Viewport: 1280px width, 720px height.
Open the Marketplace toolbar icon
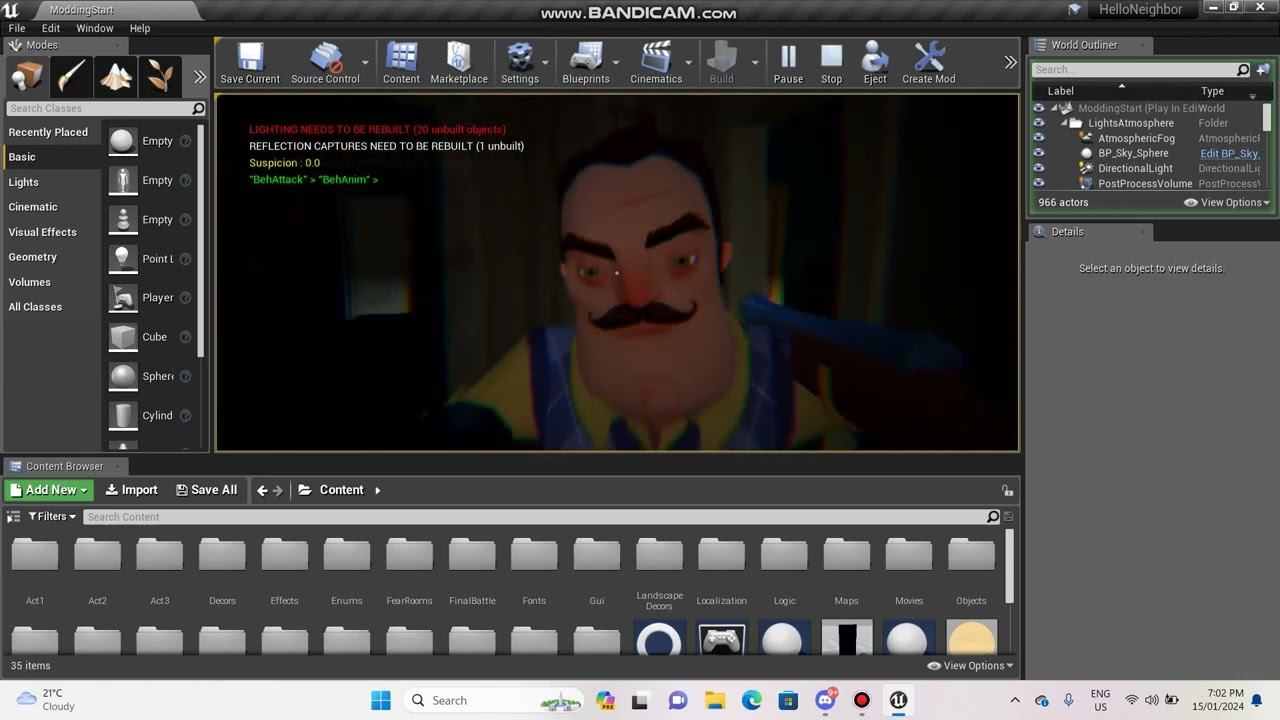[459, 62]
